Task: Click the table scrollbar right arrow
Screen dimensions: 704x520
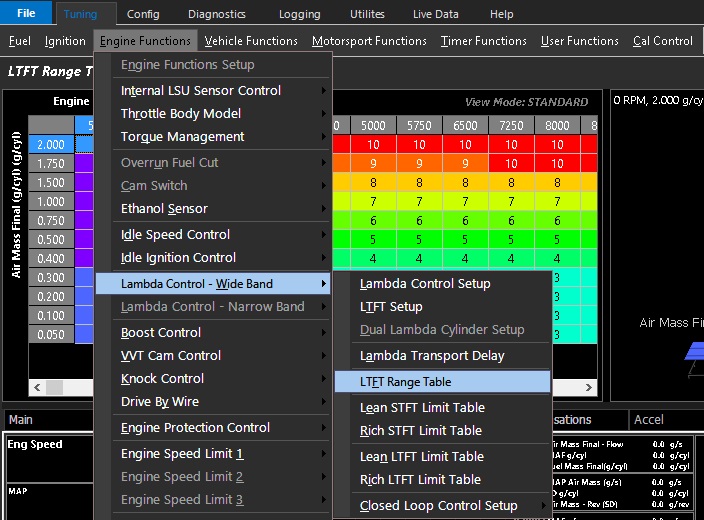Action: tap(589, 388)
